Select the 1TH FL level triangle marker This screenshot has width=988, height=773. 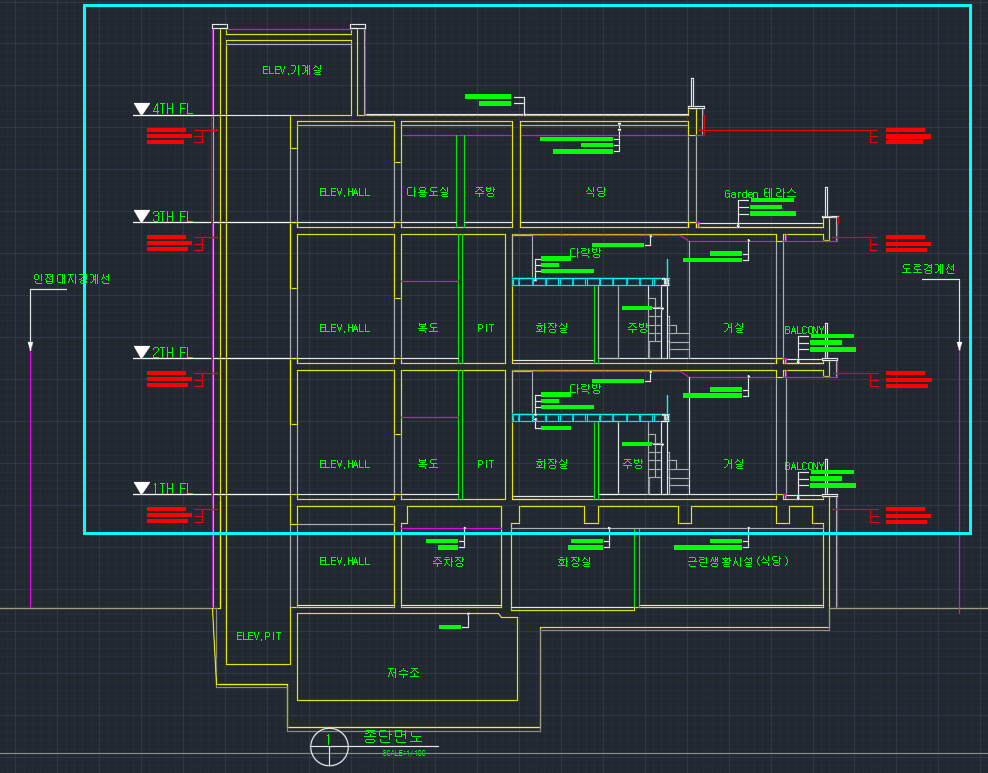[x=141, y=488]
